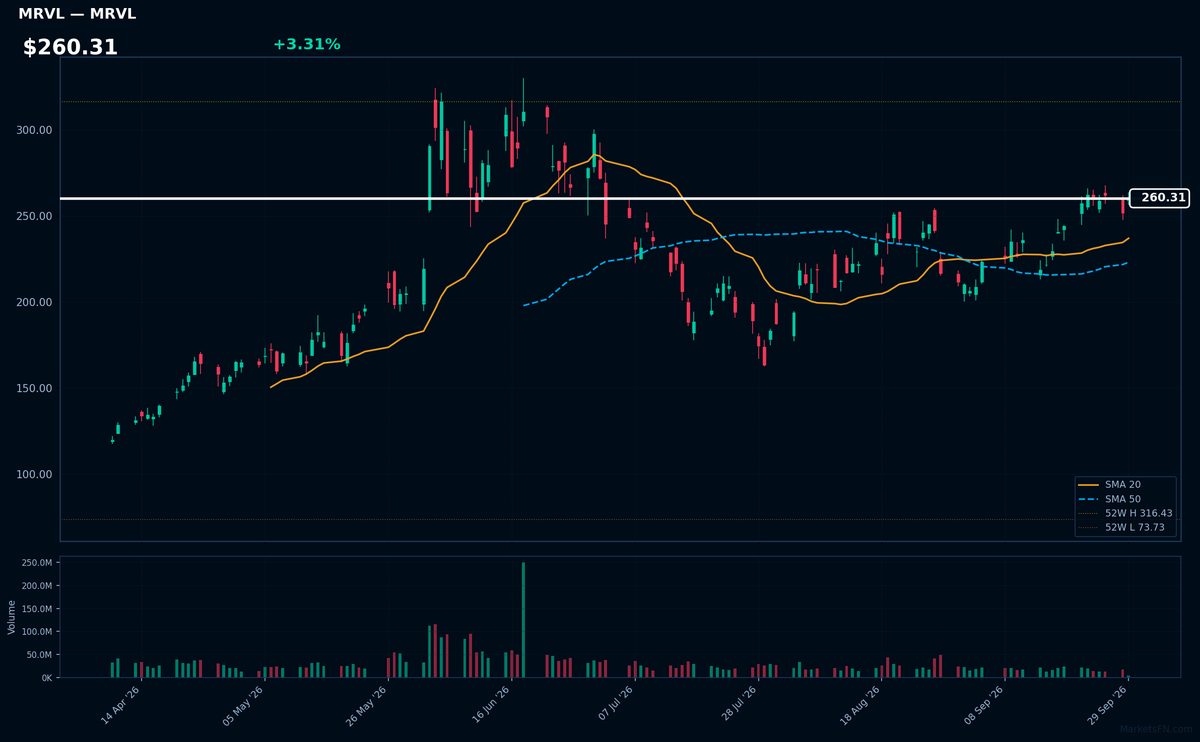
Task: Select the SMA 50 legend entry
Action: (1110, 498)
